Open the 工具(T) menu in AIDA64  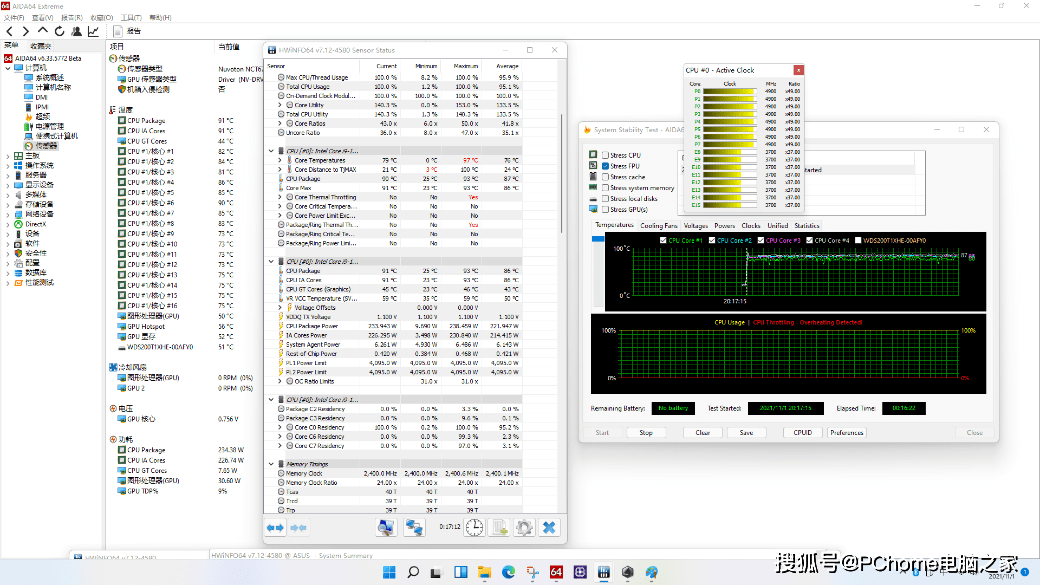[x=131, y=18]
